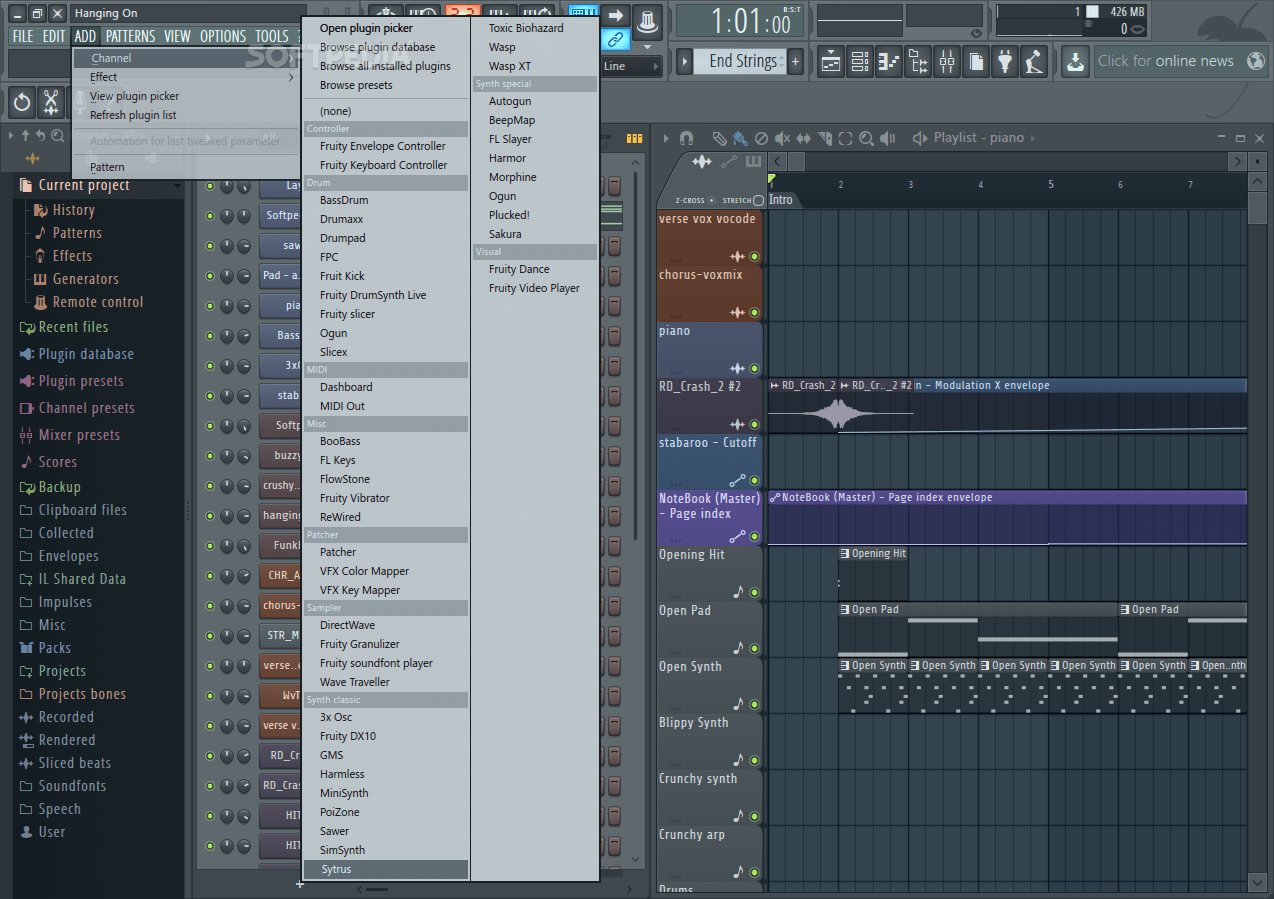Mute the chorus-voxmix playlist track
This screenshot has width=1274, height=899.
pos(754,313)
